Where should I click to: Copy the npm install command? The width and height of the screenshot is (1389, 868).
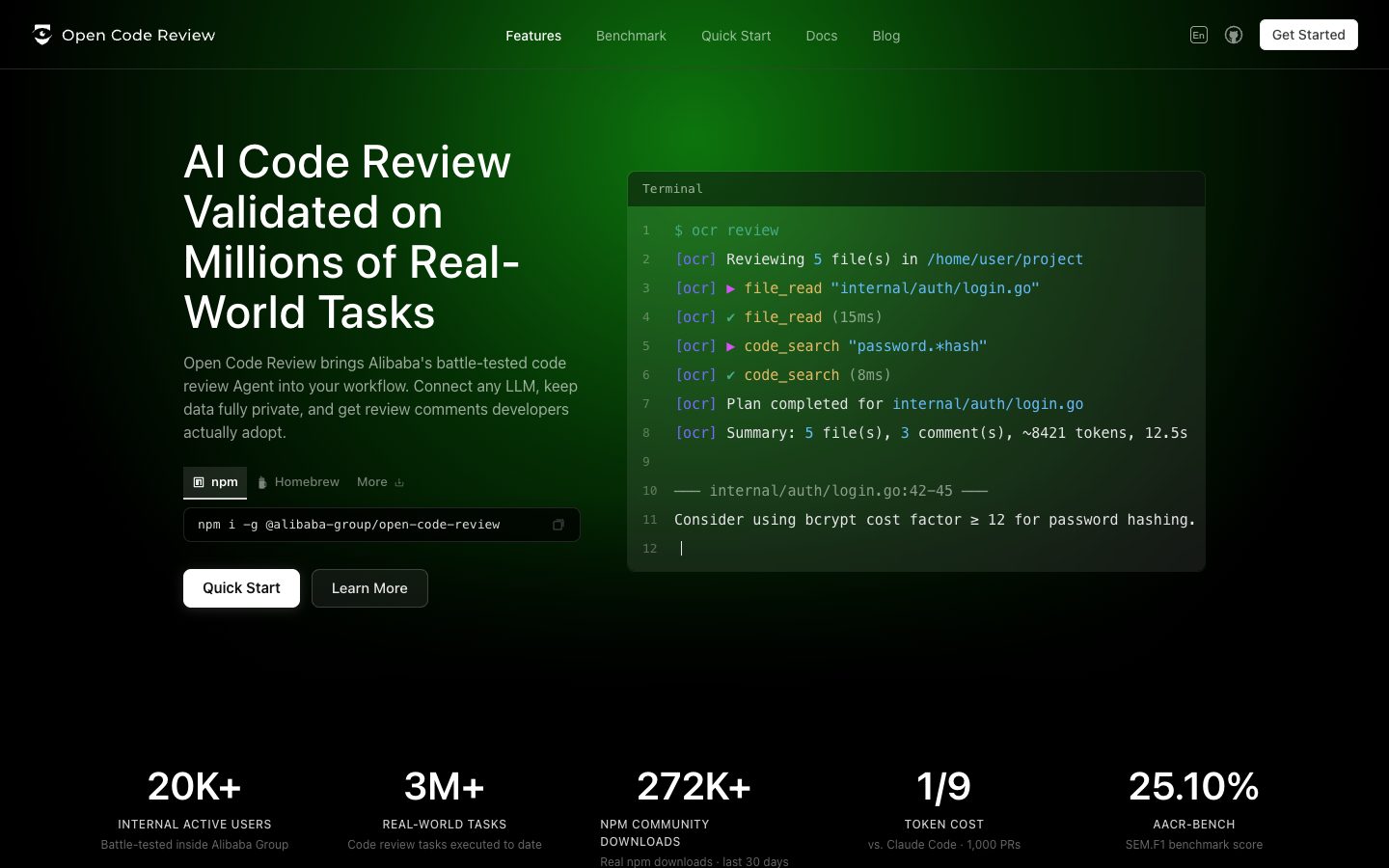[x=558, y=525]
